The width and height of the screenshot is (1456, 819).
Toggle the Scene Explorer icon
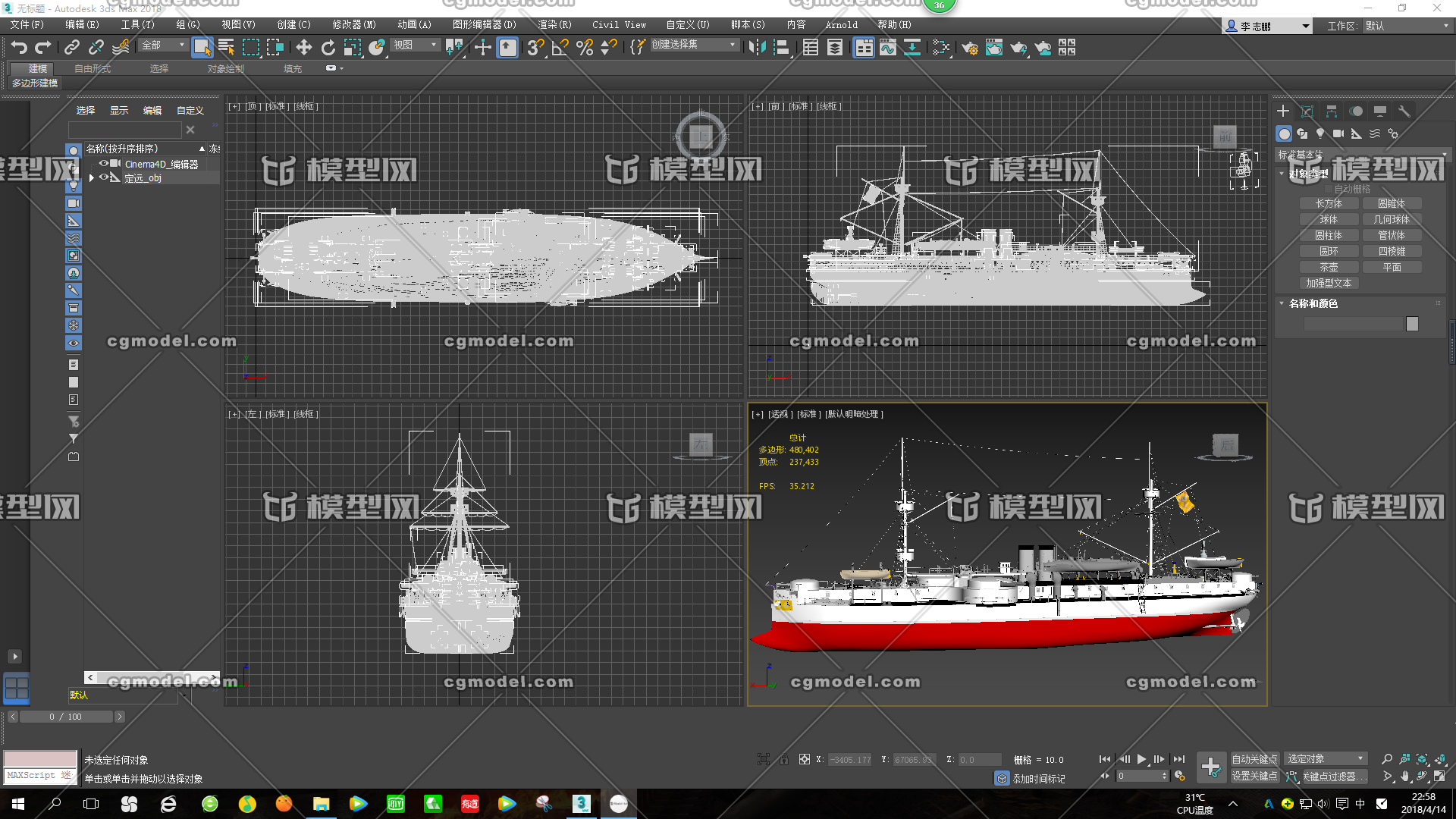coord(811,48)
